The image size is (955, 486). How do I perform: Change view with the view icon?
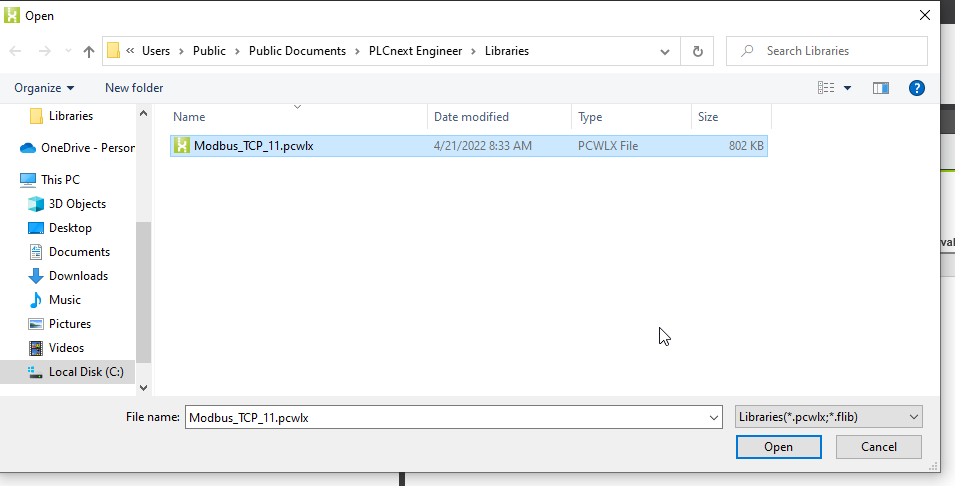pos(826,88)
